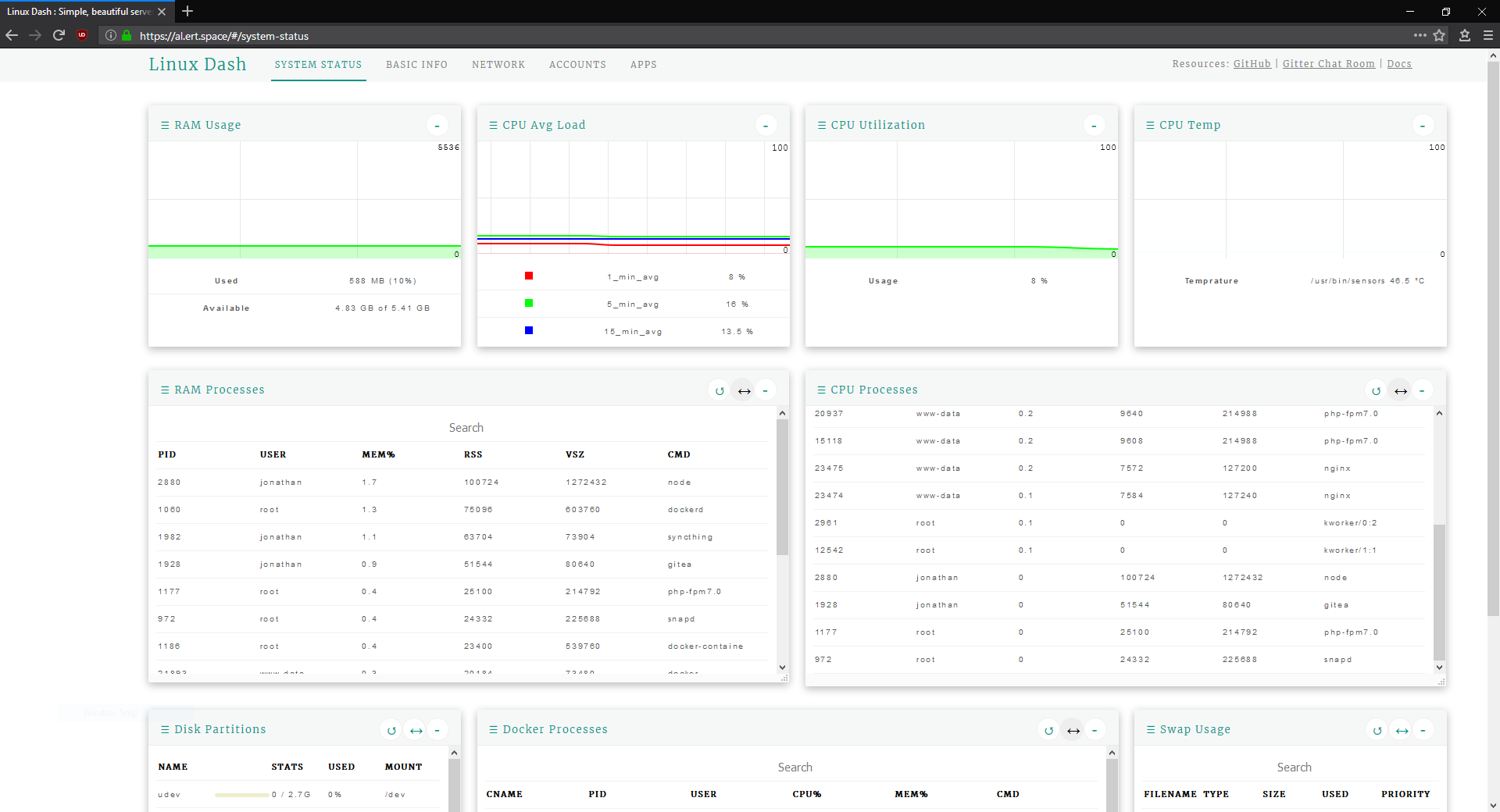Refresh the RAM Processes widget
Image resolution: width=1500 pixels, height=812 pixels.
720,390
